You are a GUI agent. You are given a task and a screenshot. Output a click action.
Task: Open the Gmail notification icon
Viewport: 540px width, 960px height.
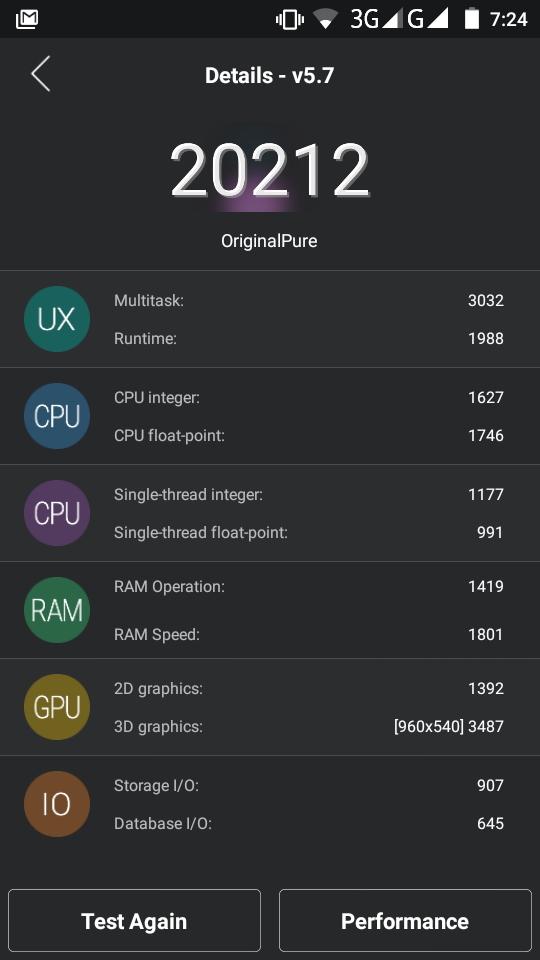[27, 20]
